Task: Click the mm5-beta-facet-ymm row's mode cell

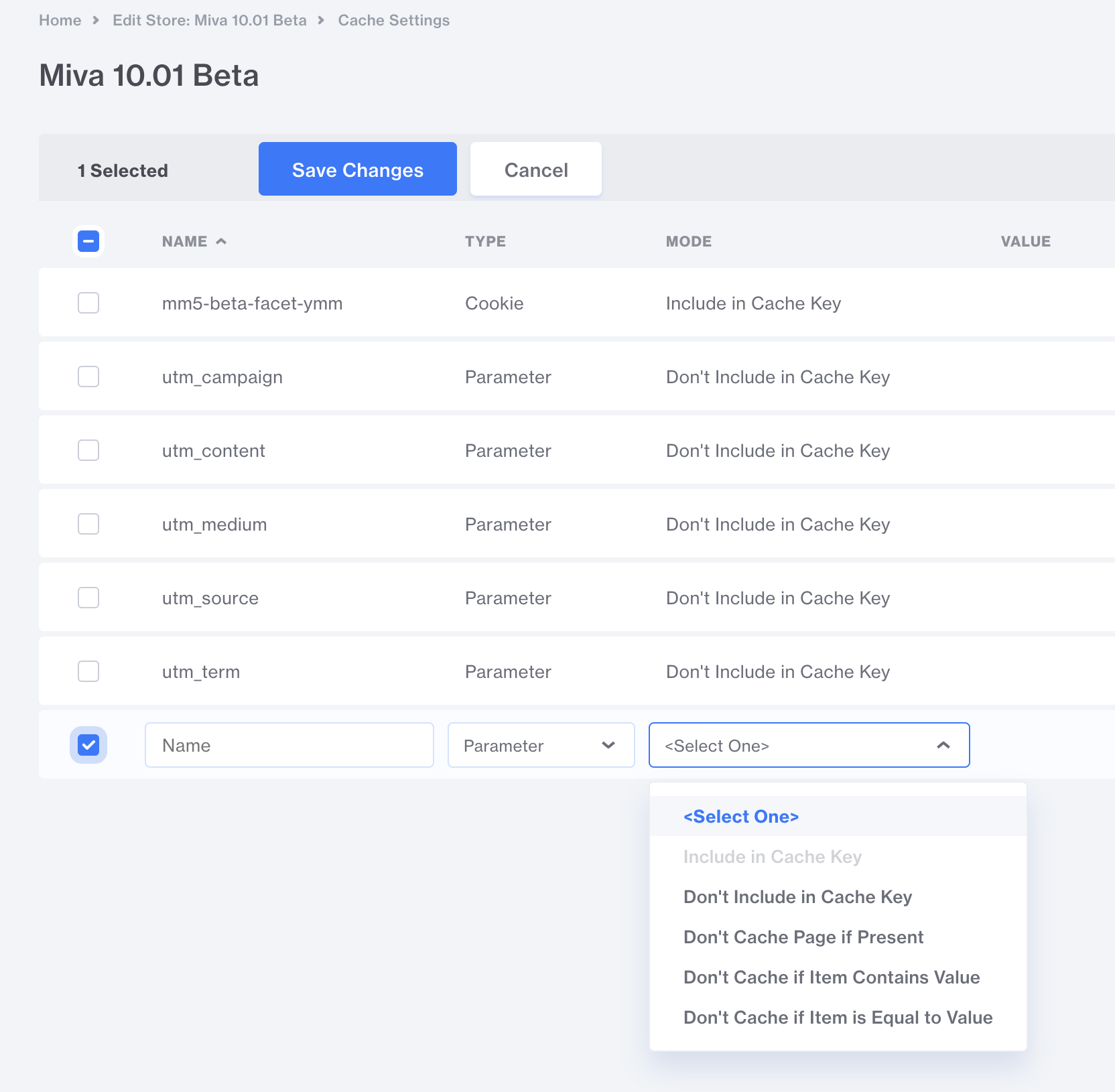Action: [x=753, y=303]
